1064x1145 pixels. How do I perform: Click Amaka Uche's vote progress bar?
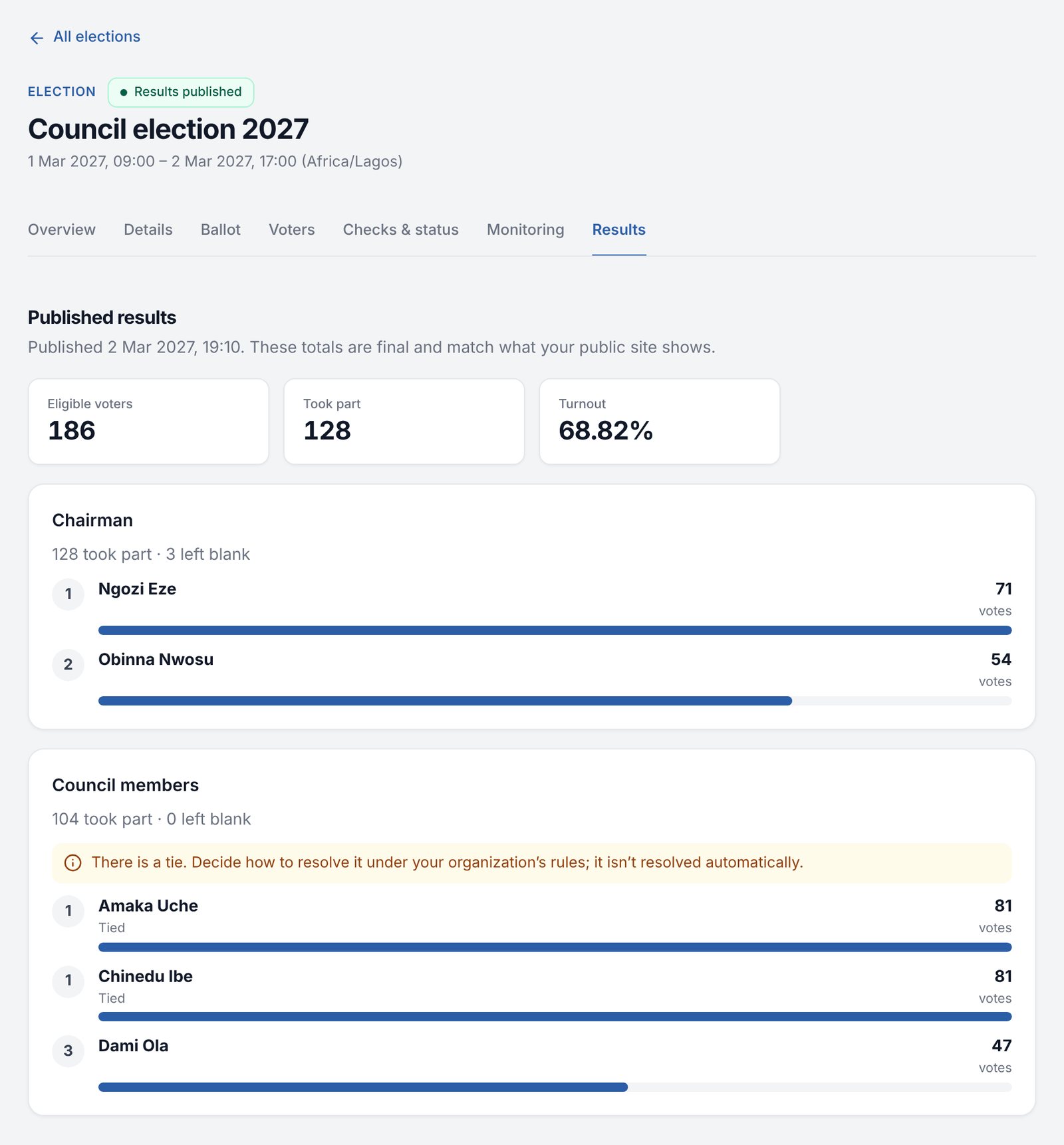point(555,947)
